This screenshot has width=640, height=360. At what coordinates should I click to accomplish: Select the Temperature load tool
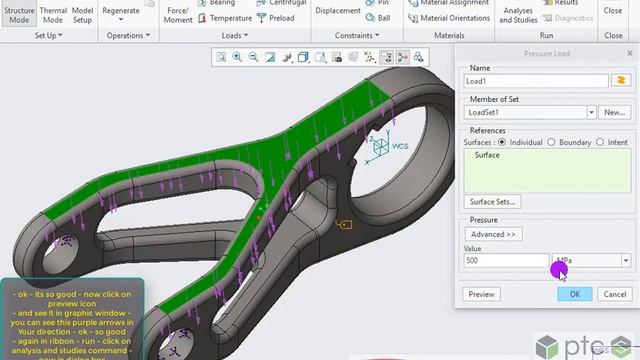click(x=226, y=18)
